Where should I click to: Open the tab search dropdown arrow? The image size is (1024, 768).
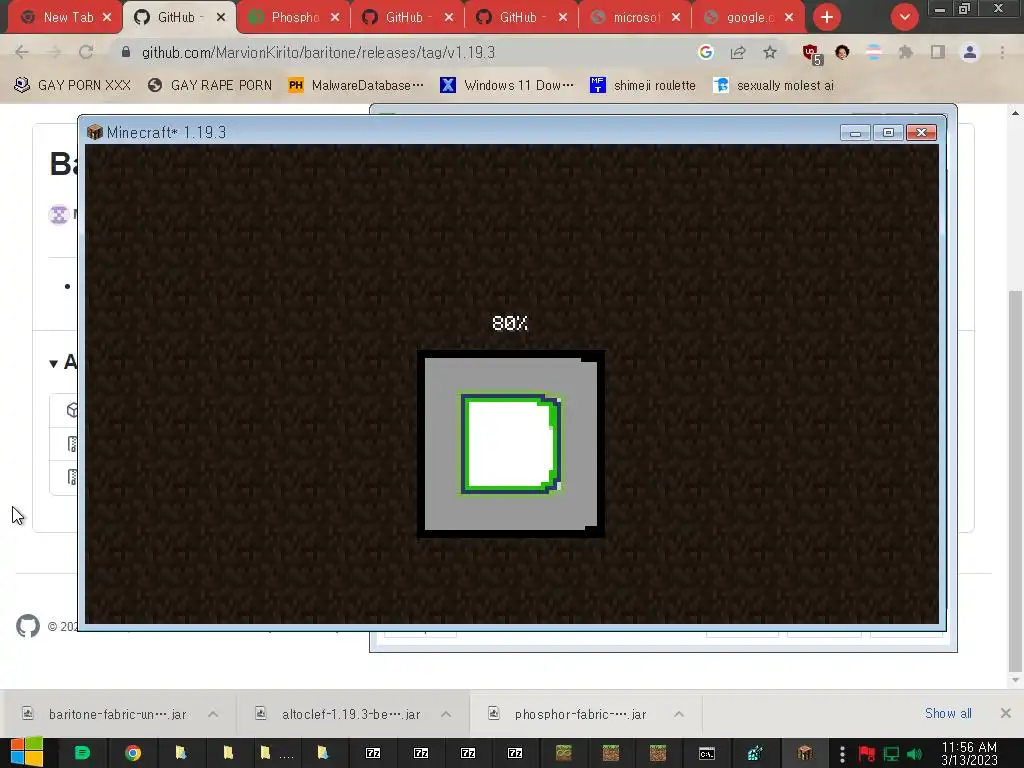point(904,17)
